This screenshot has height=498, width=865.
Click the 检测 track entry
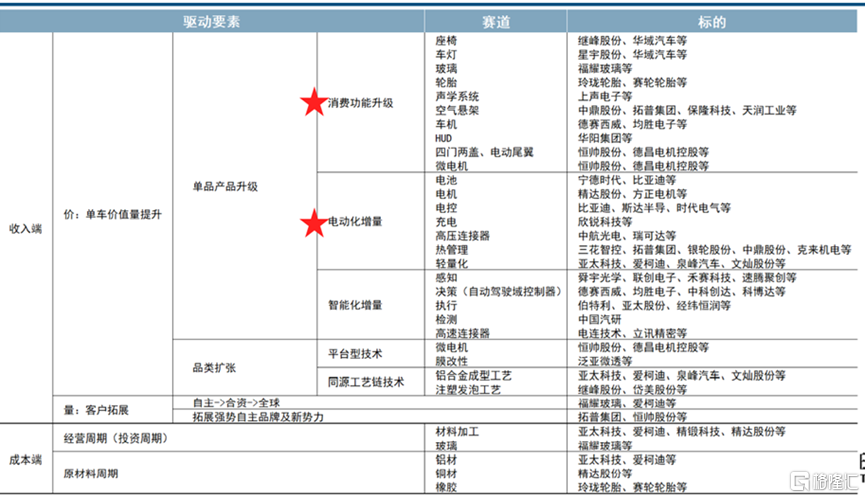click(x=446, y=319)
